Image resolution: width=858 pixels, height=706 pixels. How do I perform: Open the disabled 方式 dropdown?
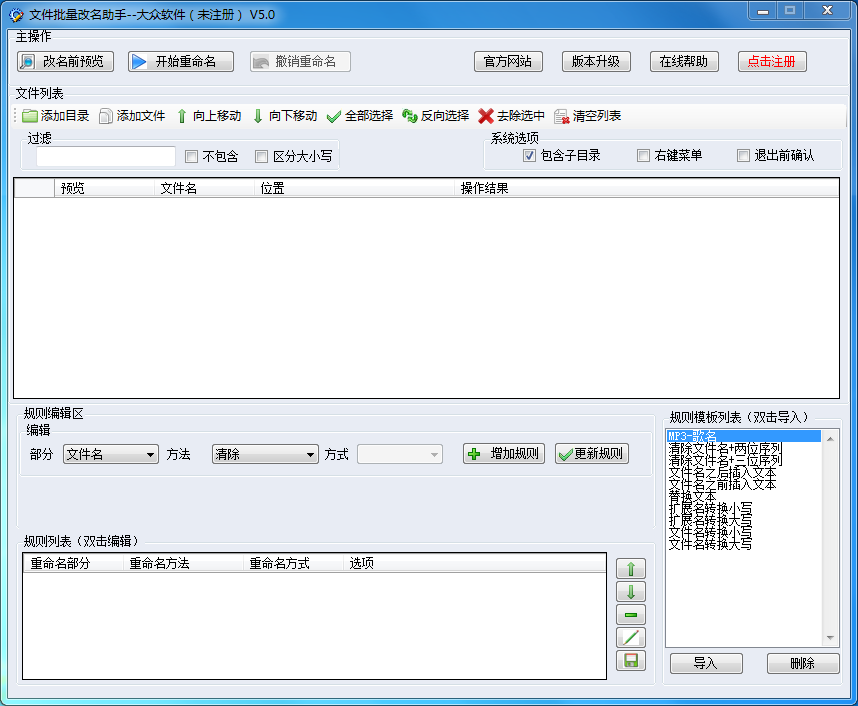(399, 454)
